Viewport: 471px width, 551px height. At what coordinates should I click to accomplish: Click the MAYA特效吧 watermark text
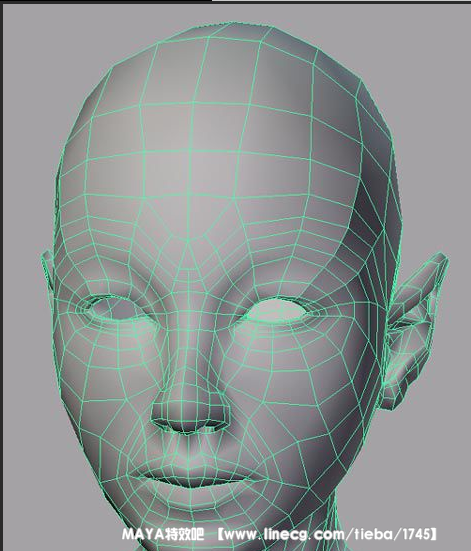[163, 534]
